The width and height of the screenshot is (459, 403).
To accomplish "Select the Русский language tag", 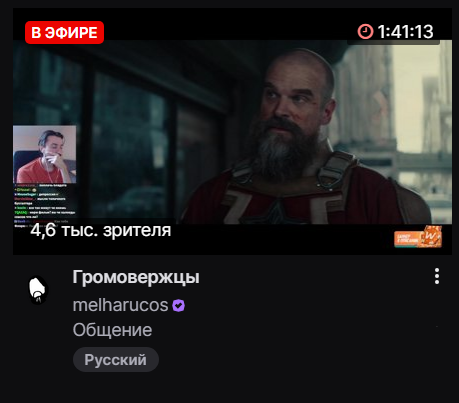I will coord(116,360).
